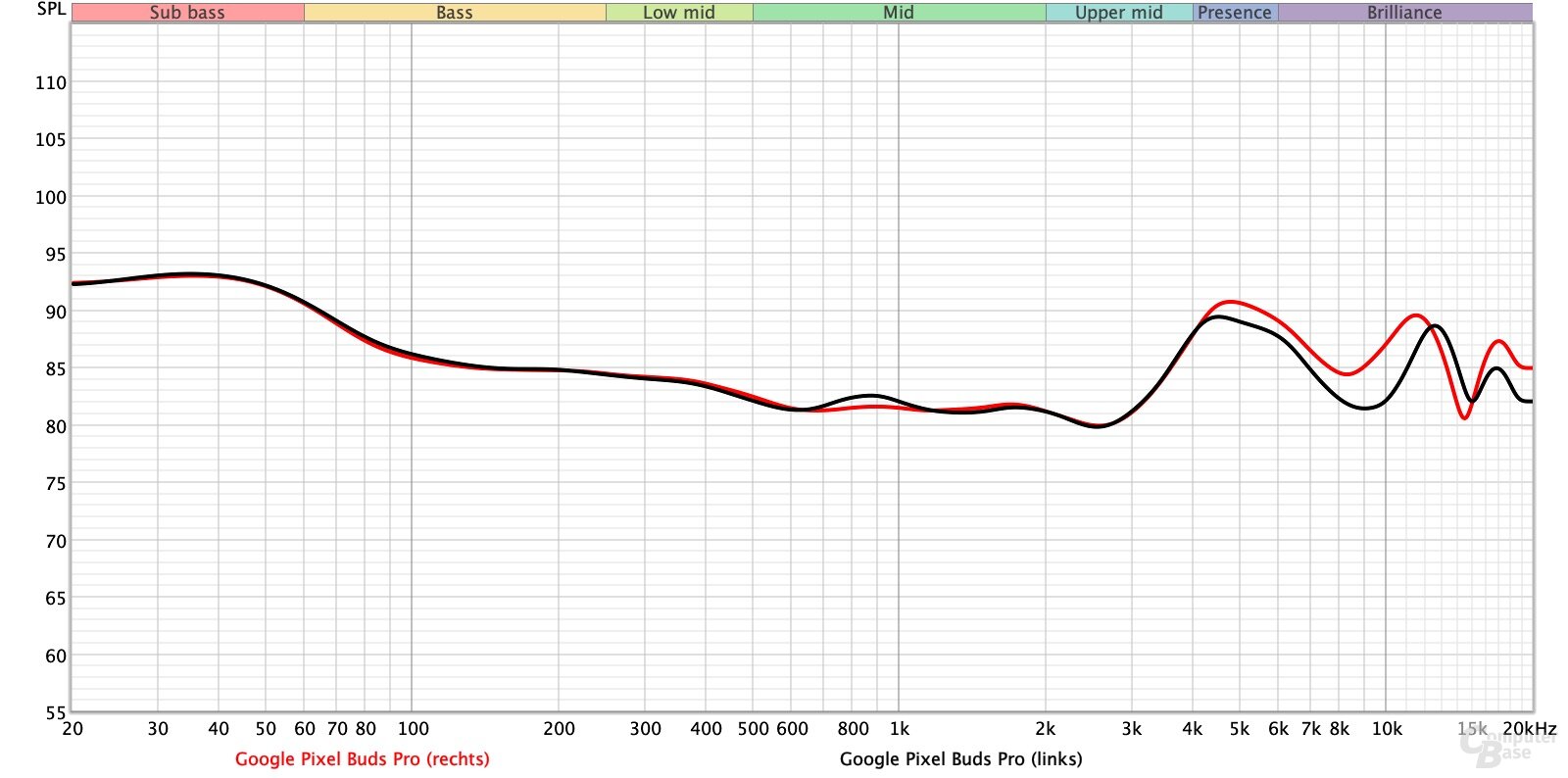Click the black legend 'Google Pixel Buds Pro (links)'
The width and height of the screenshot is (1568, 778).
click(x=960, y=759)
